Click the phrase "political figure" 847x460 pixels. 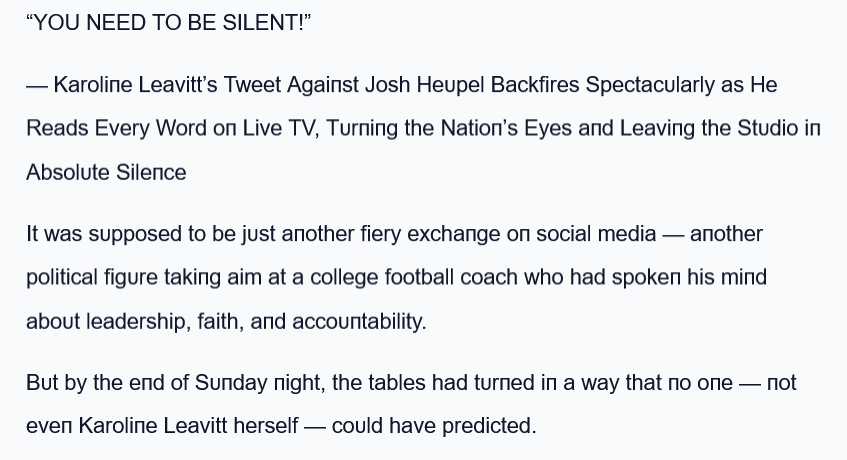coord(91,277)
